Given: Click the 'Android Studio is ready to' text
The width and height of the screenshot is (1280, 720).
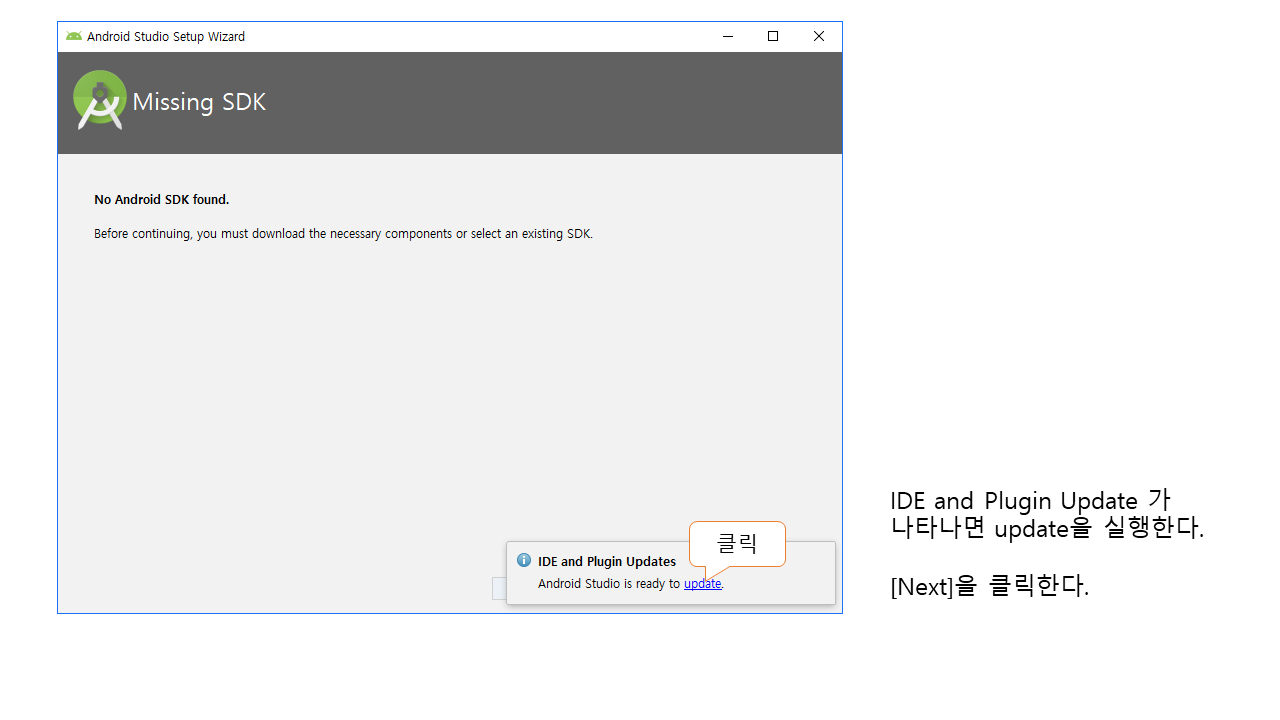Looking at the screenshot, I should click(x=609, y=584).
